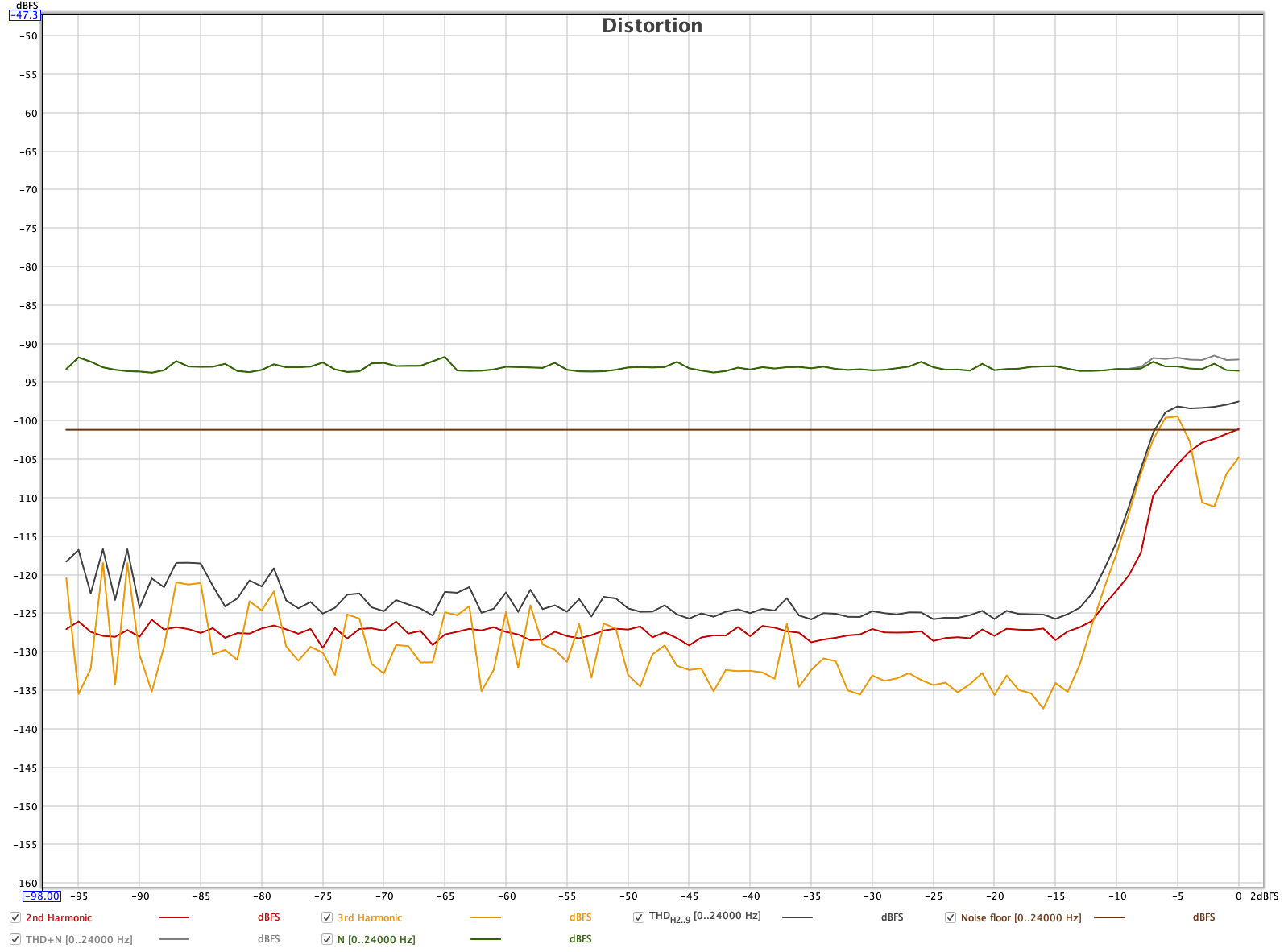Toggle the N [0..24000 Hz] trace checkbox
This screenshot has width=1284, height=952.
[x=327, y=939]
